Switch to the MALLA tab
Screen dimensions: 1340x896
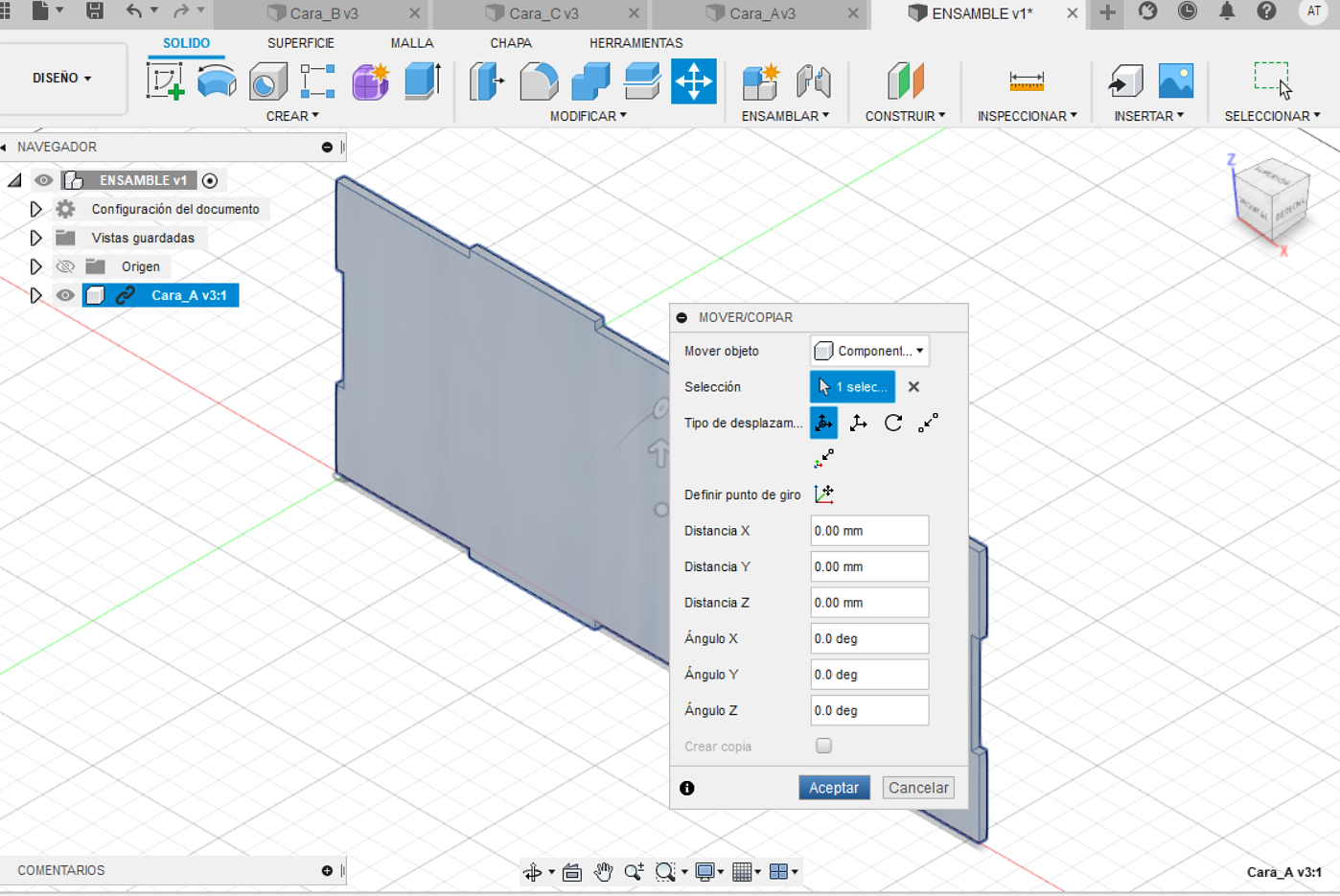(412, 43)
